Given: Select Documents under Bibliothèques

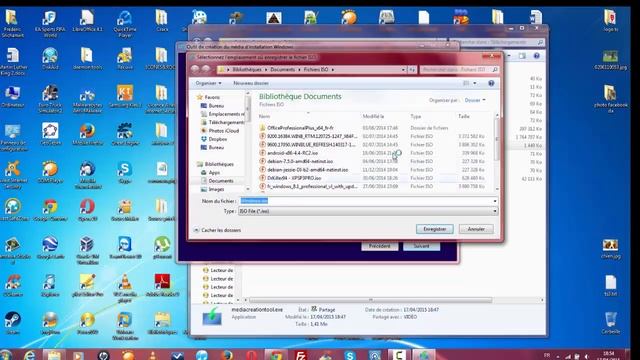Looking at the screenshot, I should 217,181.
